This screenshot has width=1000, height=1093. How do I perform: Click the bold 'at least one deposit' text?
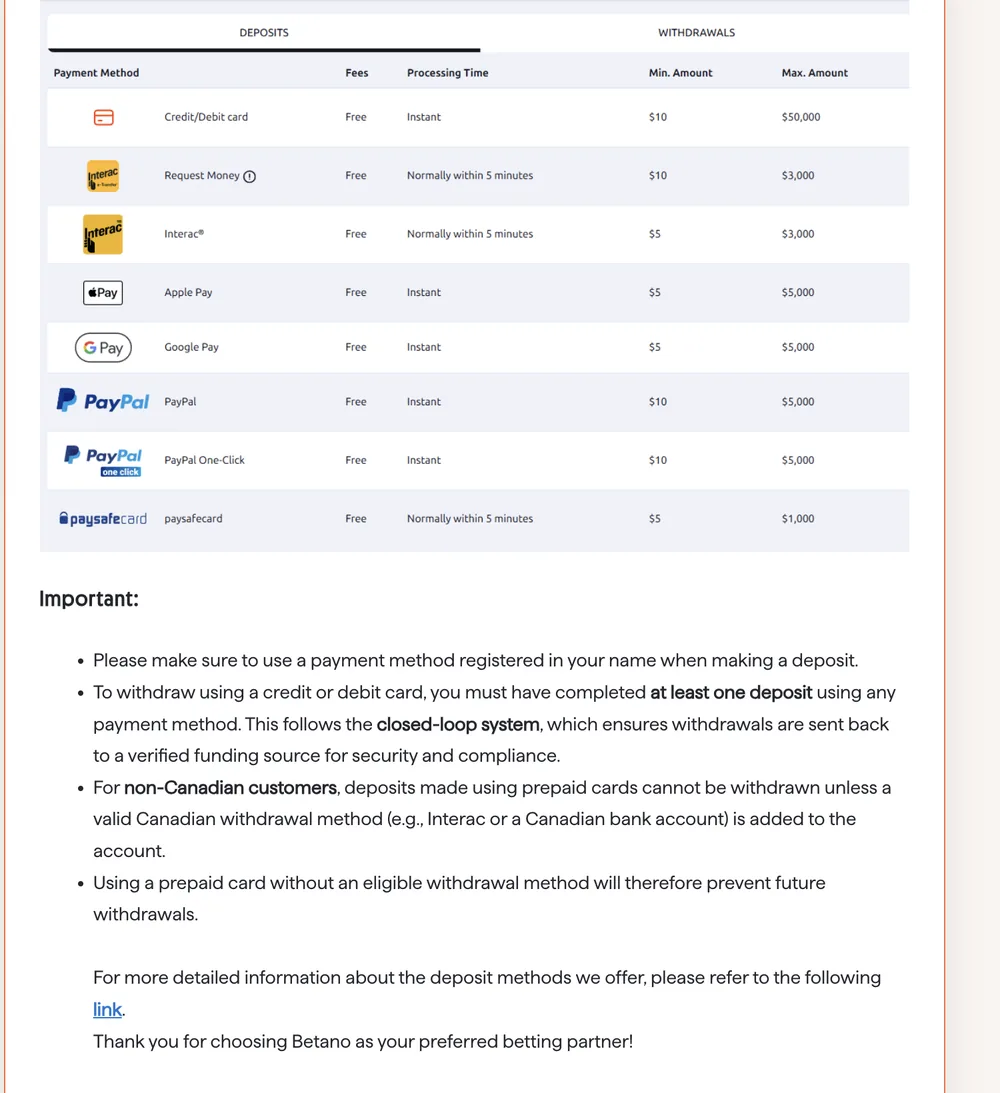[x=731, y=692]
